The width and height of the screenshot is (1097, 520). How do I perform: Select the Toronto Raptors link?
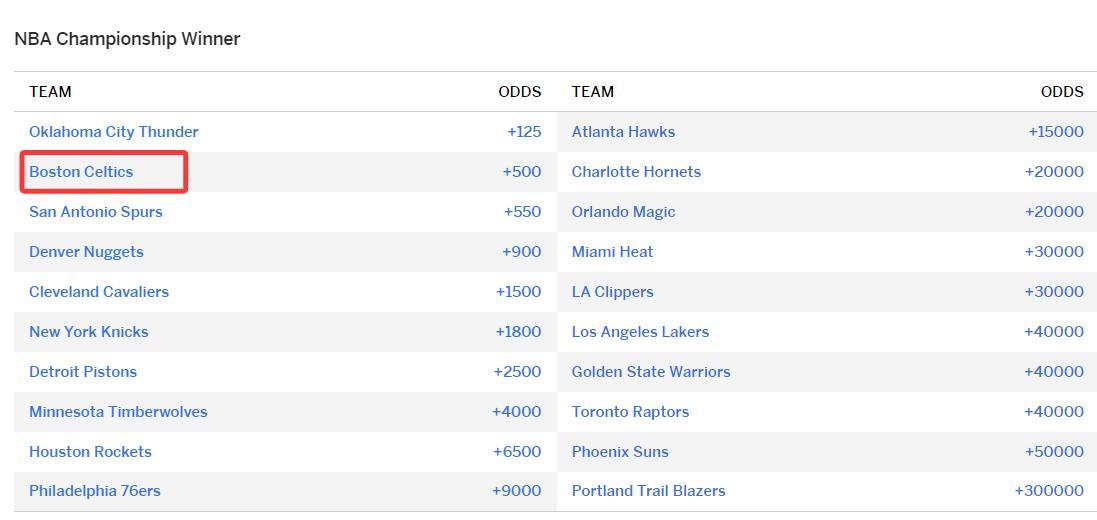click(630, 412)
